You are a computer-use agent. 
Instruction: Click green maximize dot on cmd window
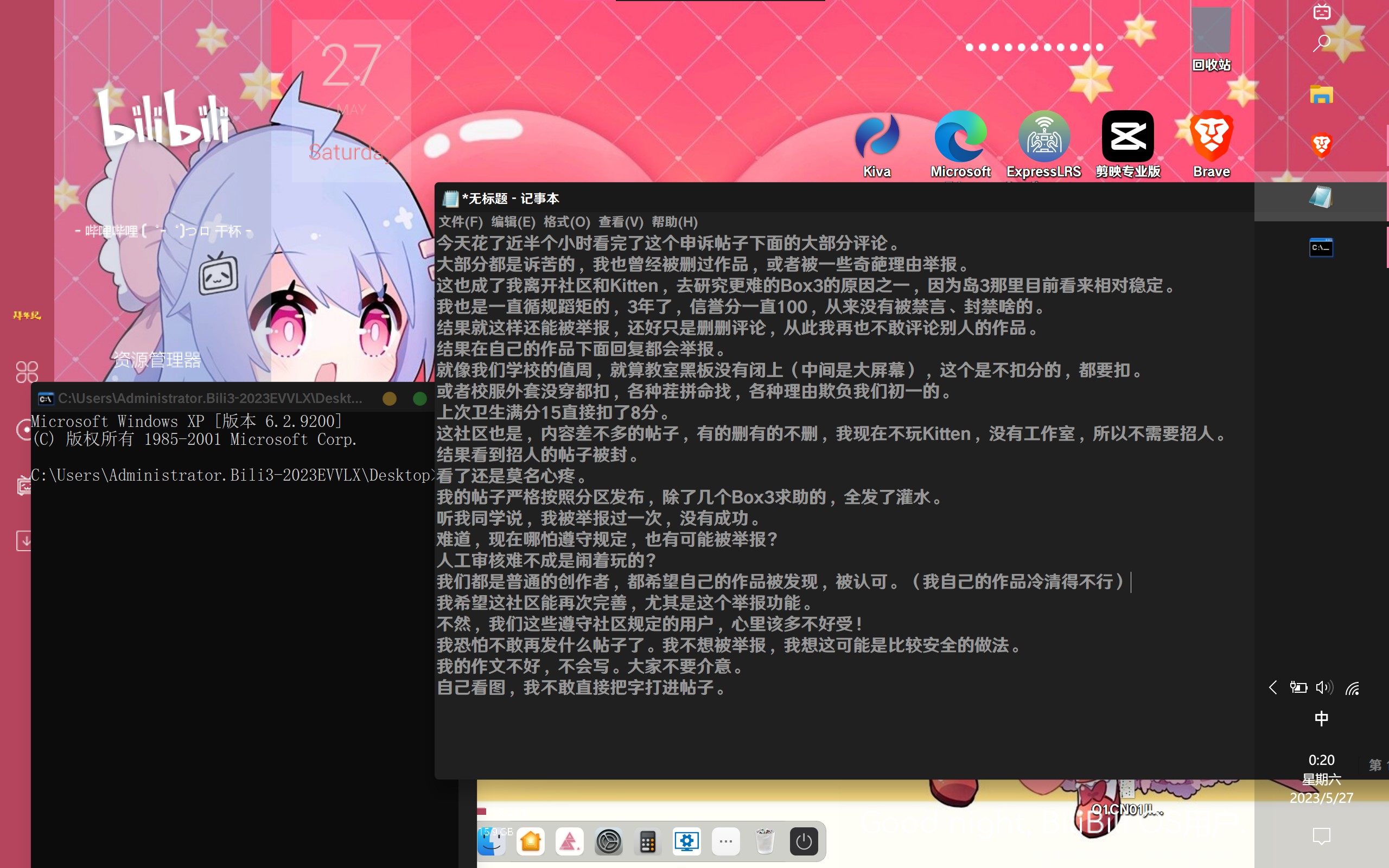click(419, 398)
